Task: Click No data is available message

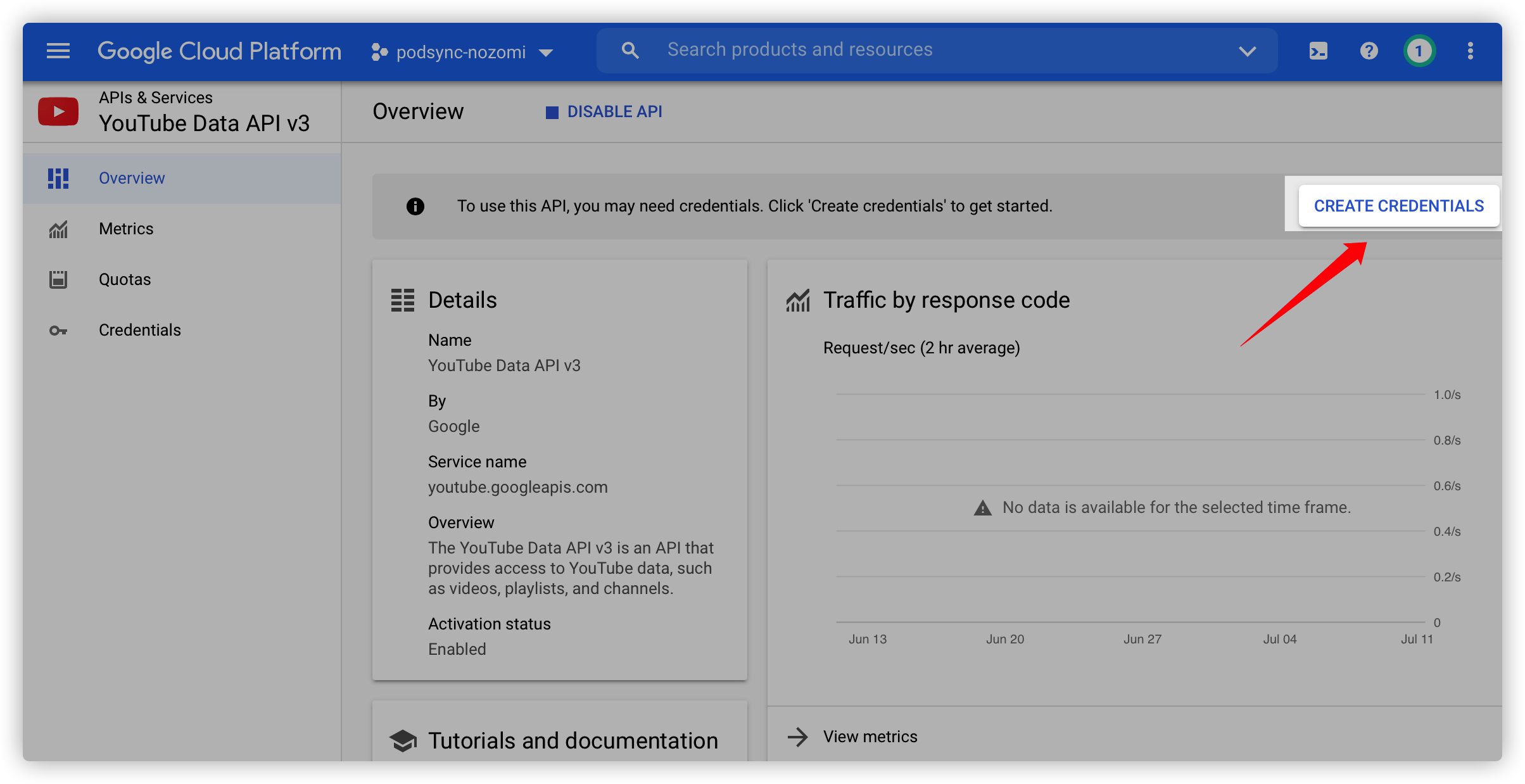Action: pos(1177,507)
